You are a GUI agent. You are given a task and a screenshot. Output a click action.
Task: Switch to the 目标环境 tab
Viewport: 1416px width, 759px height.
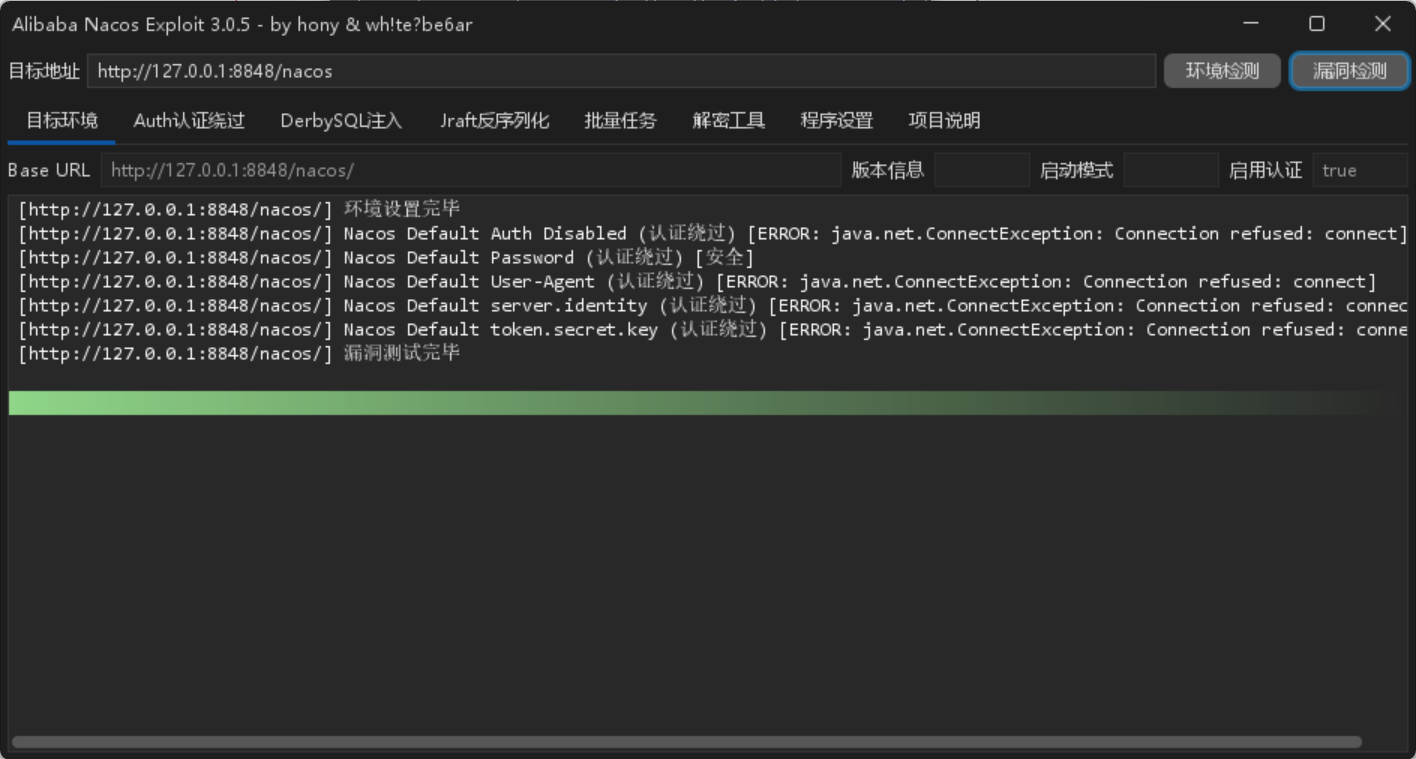pos(62,121)
